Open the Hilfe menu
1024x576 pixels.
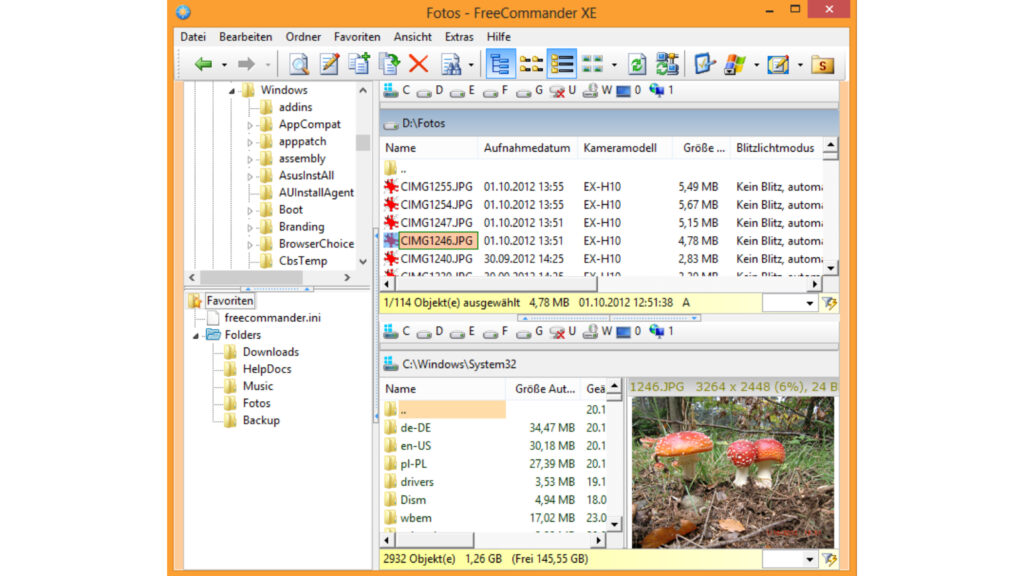pos(498,37)
